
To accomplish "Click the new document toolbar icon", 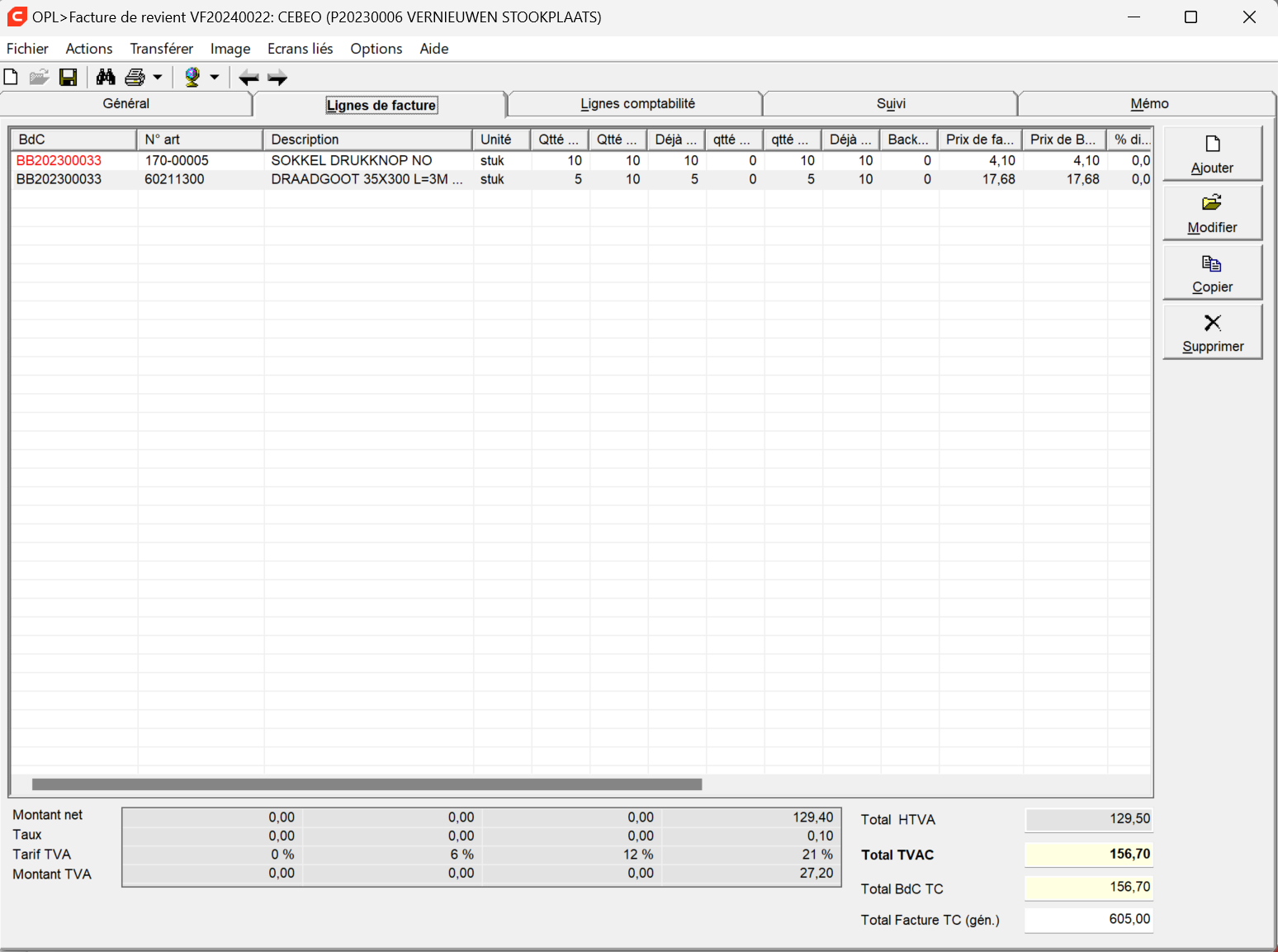I will 11,78.
